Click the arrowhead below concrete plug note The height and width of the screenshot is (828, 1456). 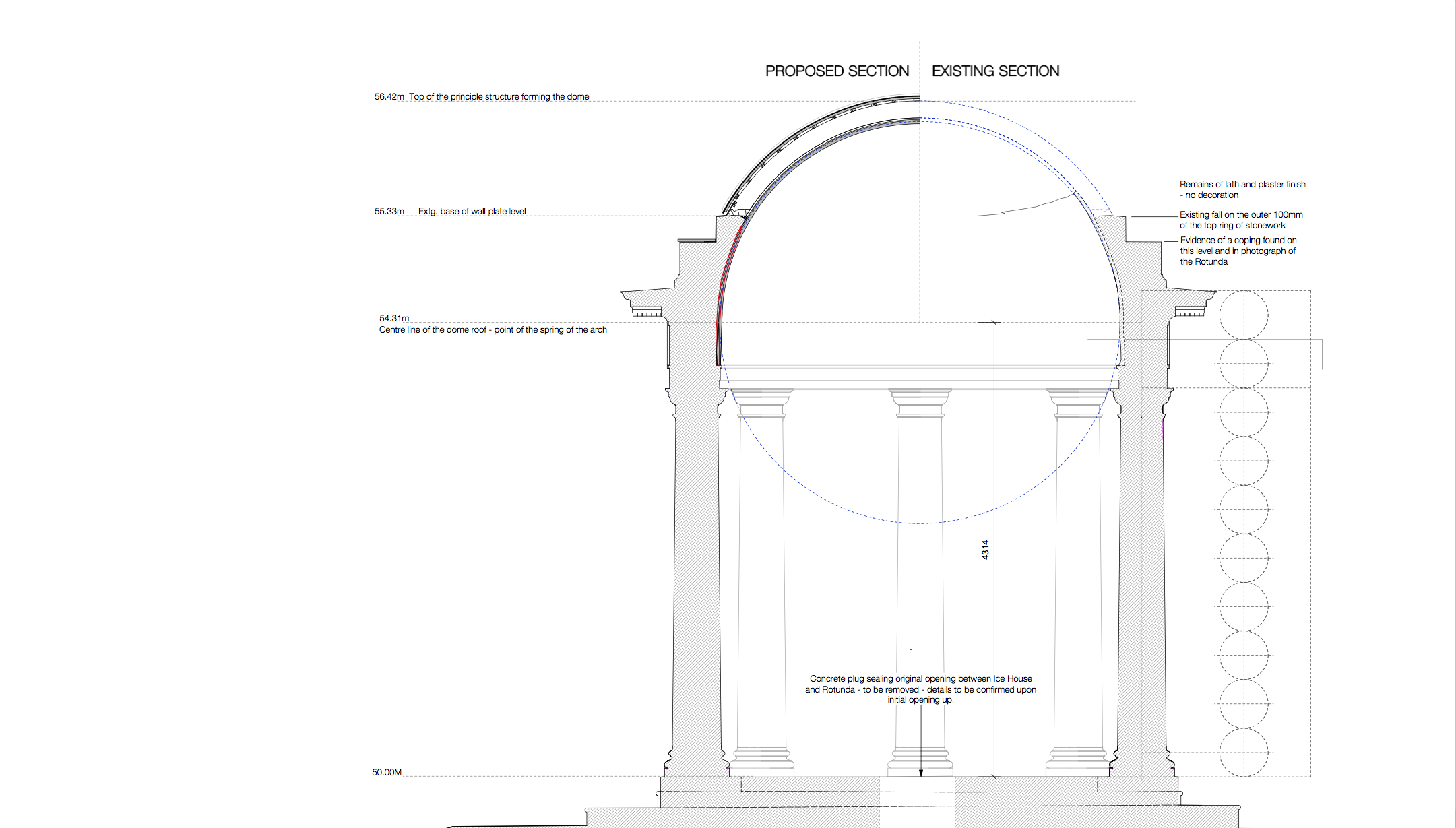(921, 773)
